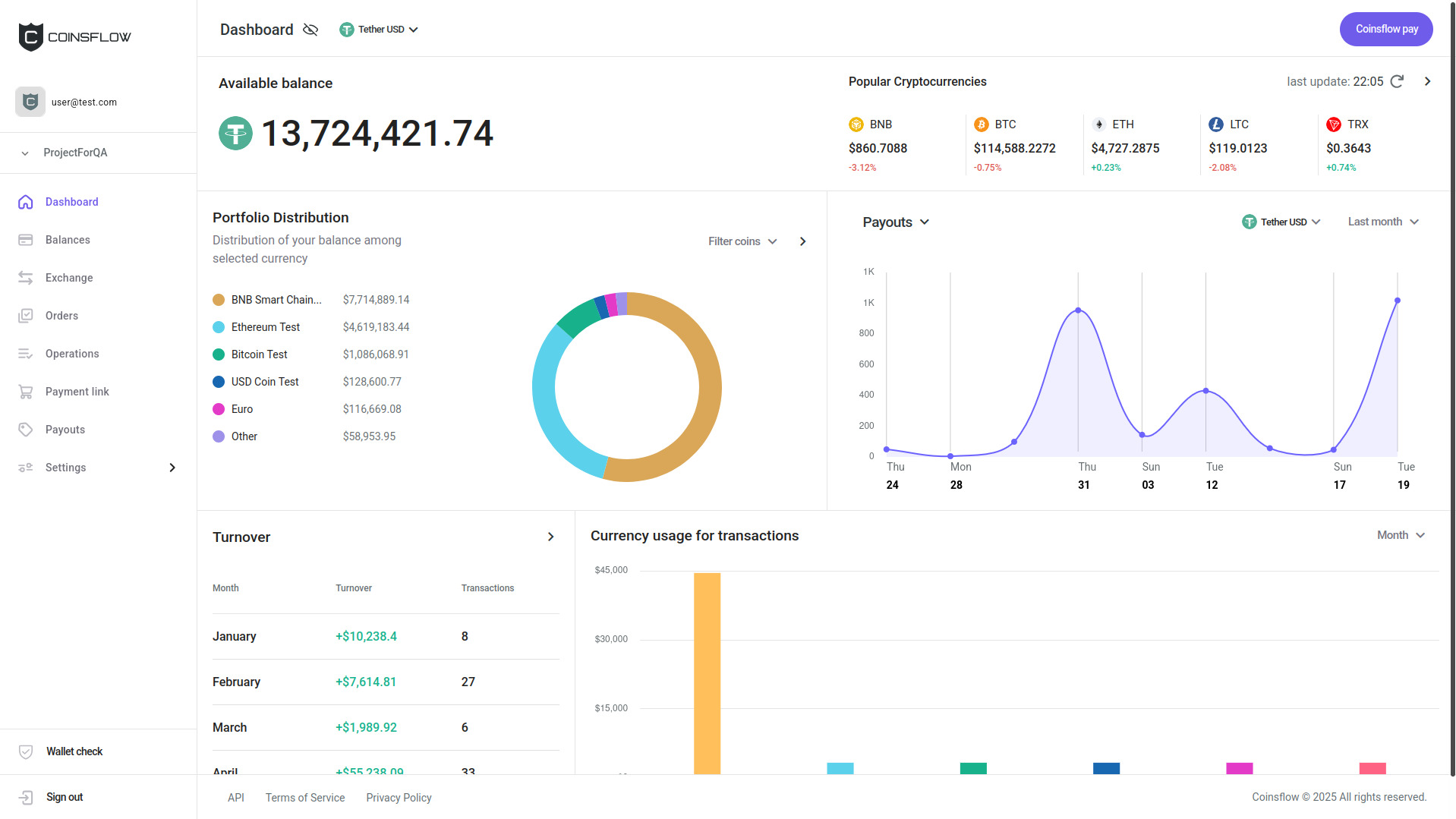This screenshot has width=1456, height=819.
Task: Click the refresh prices icon
Action: (1397, 81)
